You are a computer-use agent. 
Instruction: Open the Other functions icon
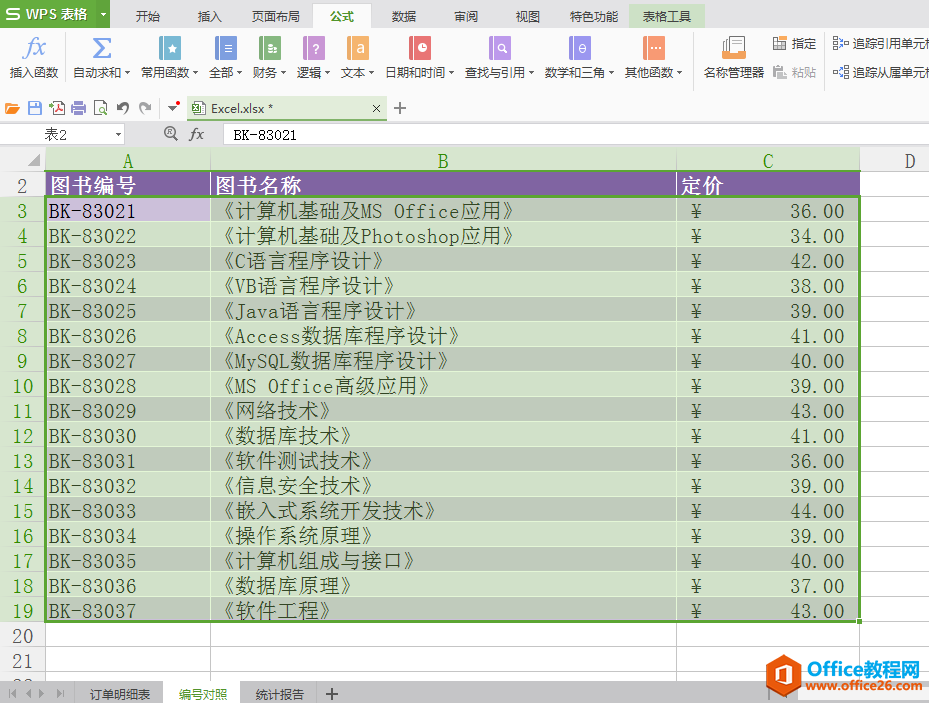coord(653,49)
